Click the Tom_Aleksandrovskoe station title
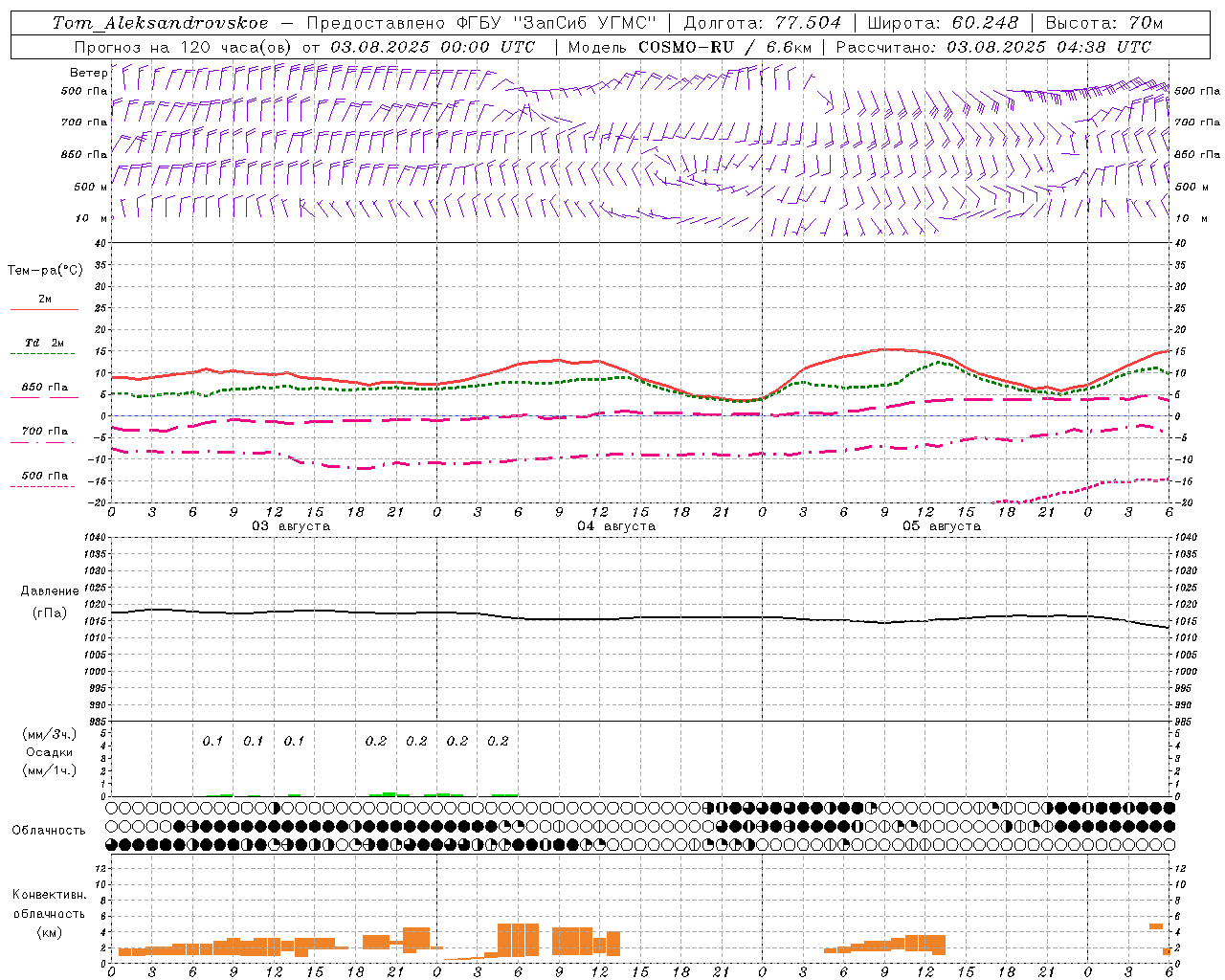This screenshot has width=1225, height=980. tap(159, 23)
